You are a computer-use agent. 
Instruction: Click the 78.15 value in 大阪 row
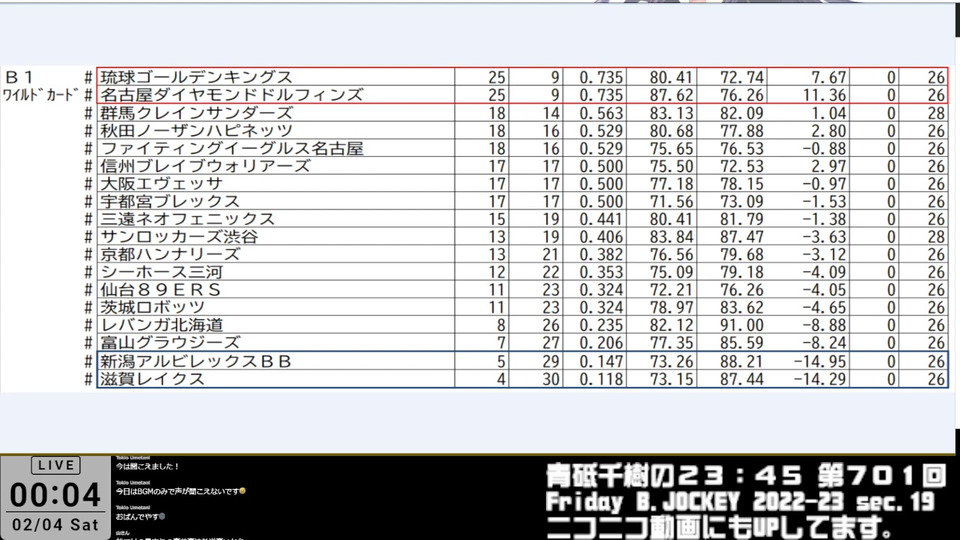pos(742,184)
